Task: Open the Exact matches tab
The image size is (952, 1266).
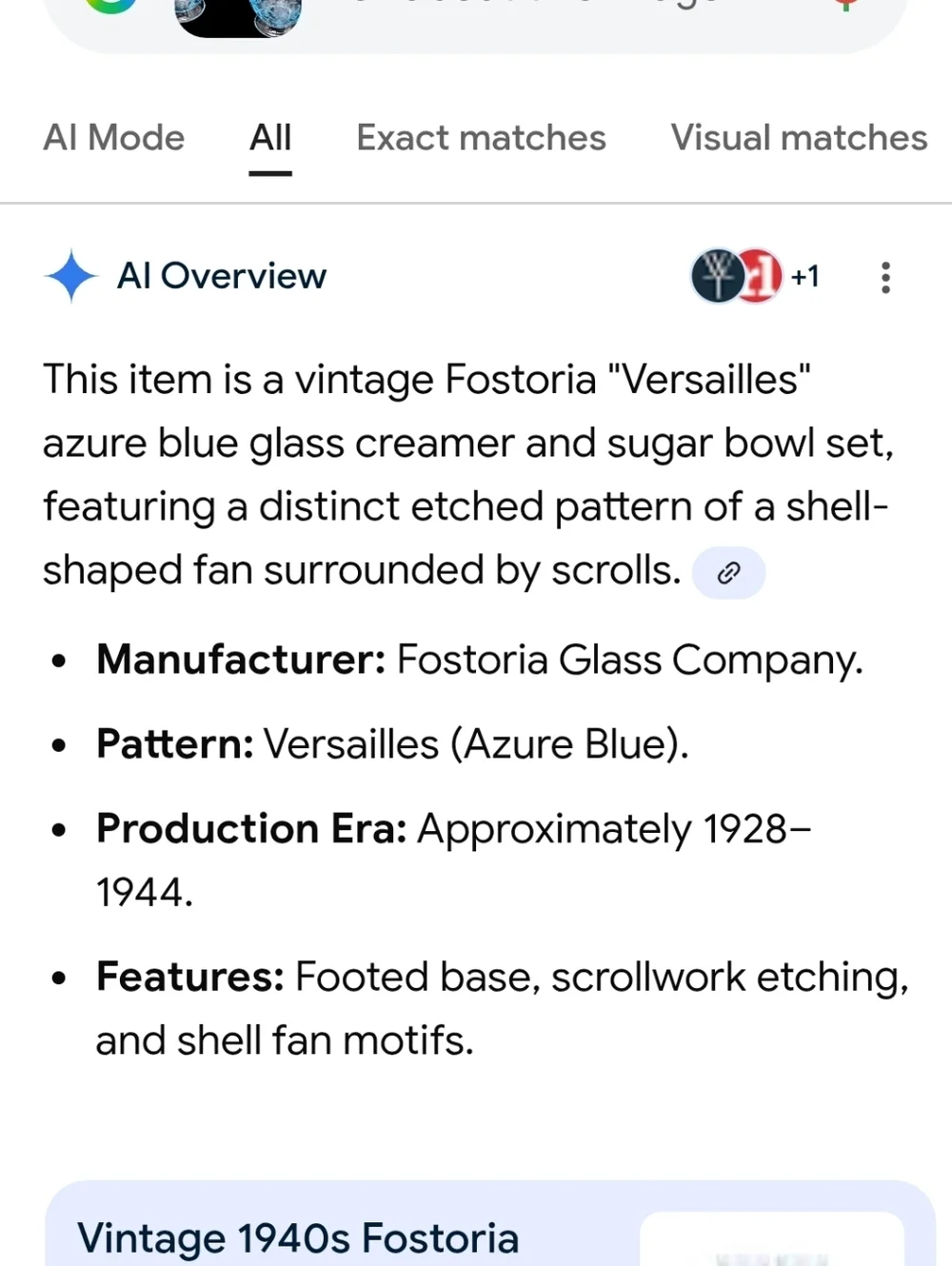Action: (481, 138)
